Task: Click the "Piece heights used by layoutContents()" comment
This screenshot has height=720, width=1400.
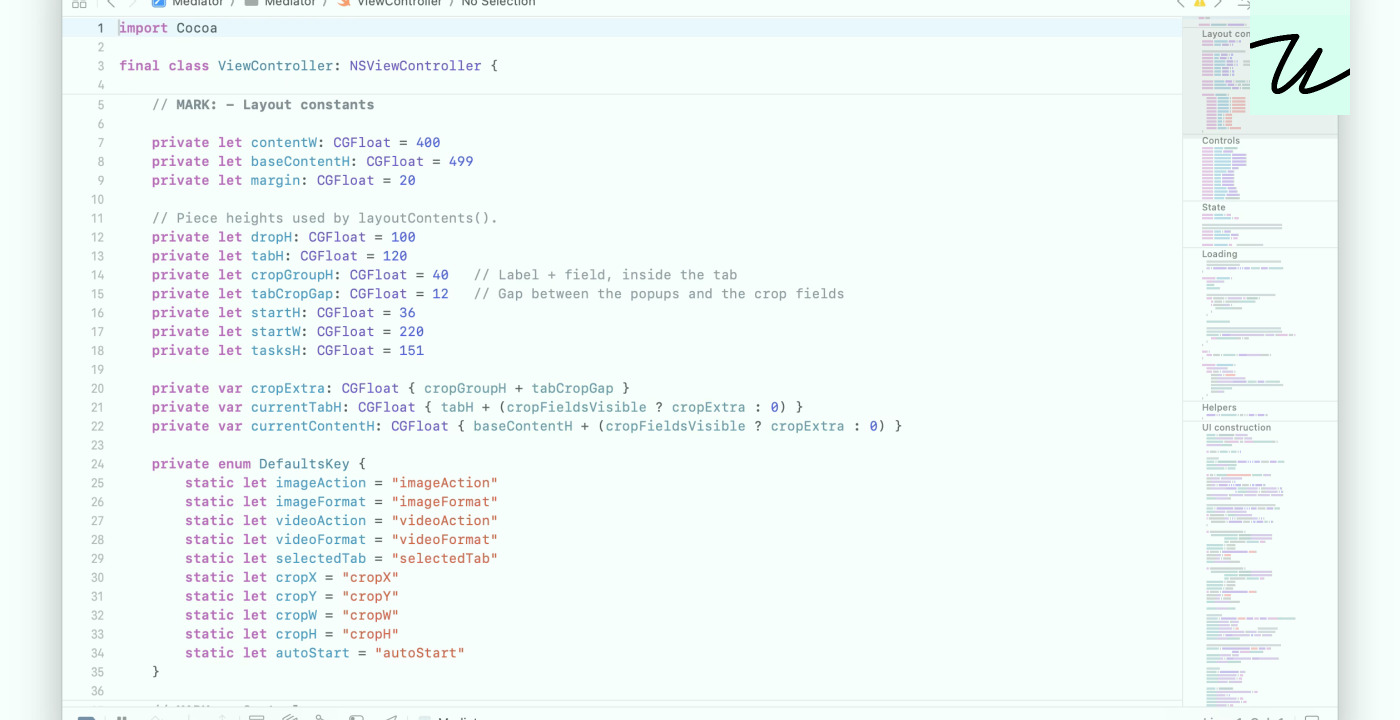Action: click(325, 218)
